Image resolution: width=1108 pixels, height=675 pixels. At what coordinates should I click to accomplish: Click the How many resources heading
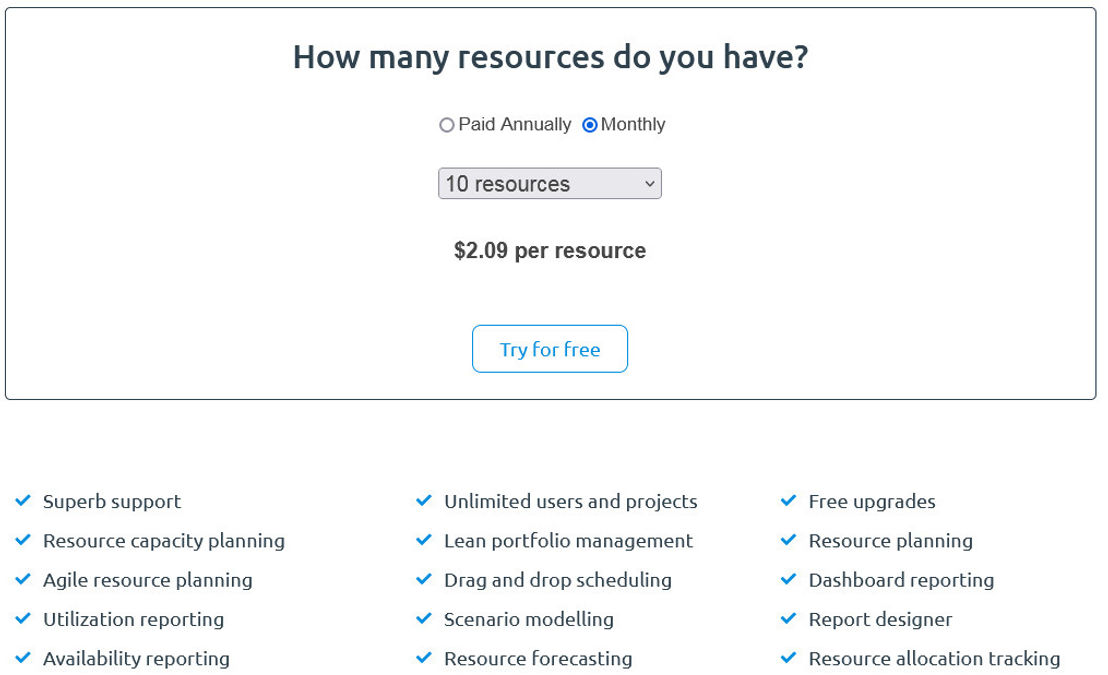click(550, 57)
